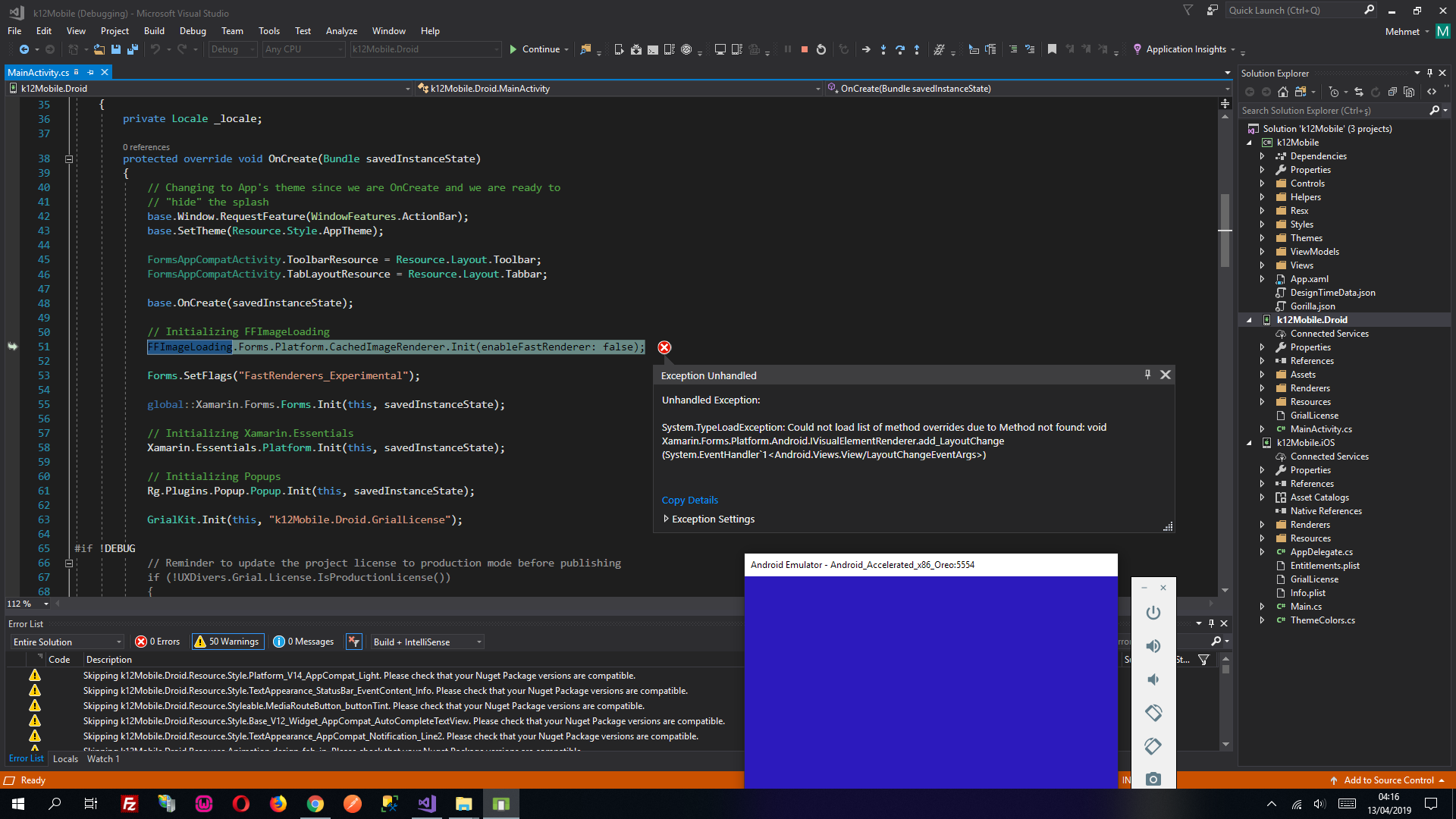
Task: Sync with active document in Solution Explorer
Action: point(1359,92)
